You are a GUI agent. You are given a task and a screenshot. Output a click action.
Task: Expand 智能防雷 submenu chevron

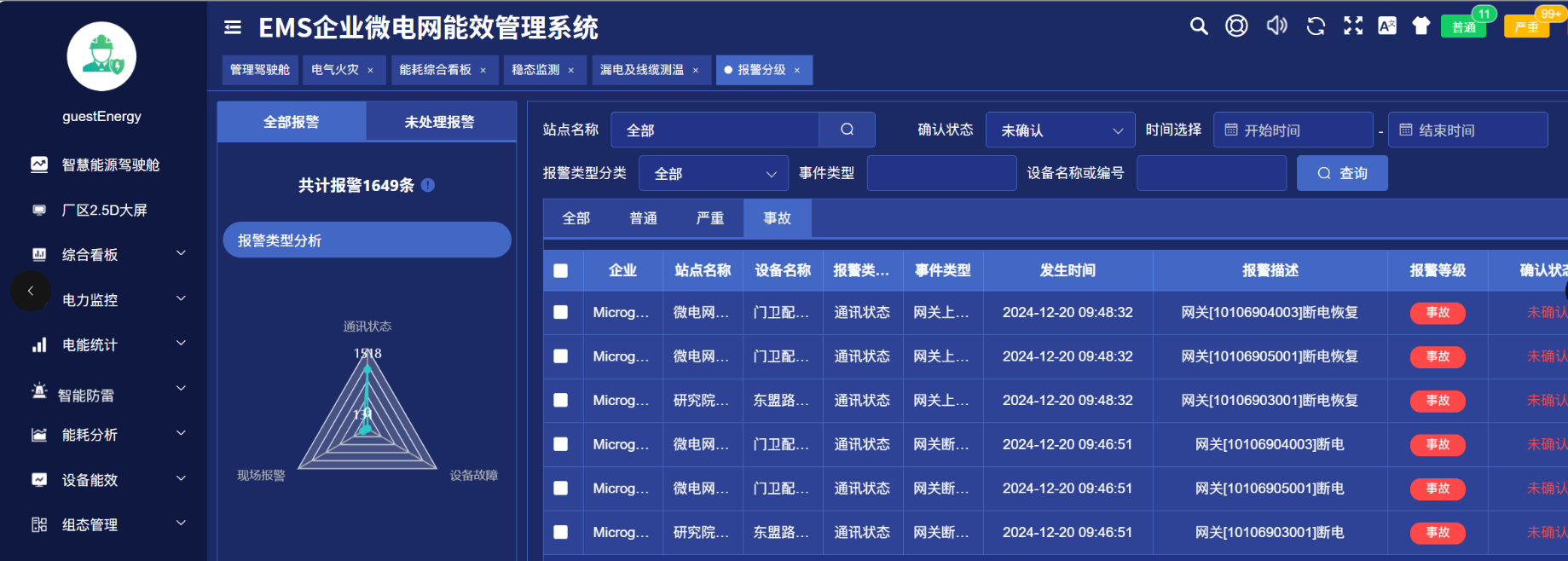click(x=181, y=388)
